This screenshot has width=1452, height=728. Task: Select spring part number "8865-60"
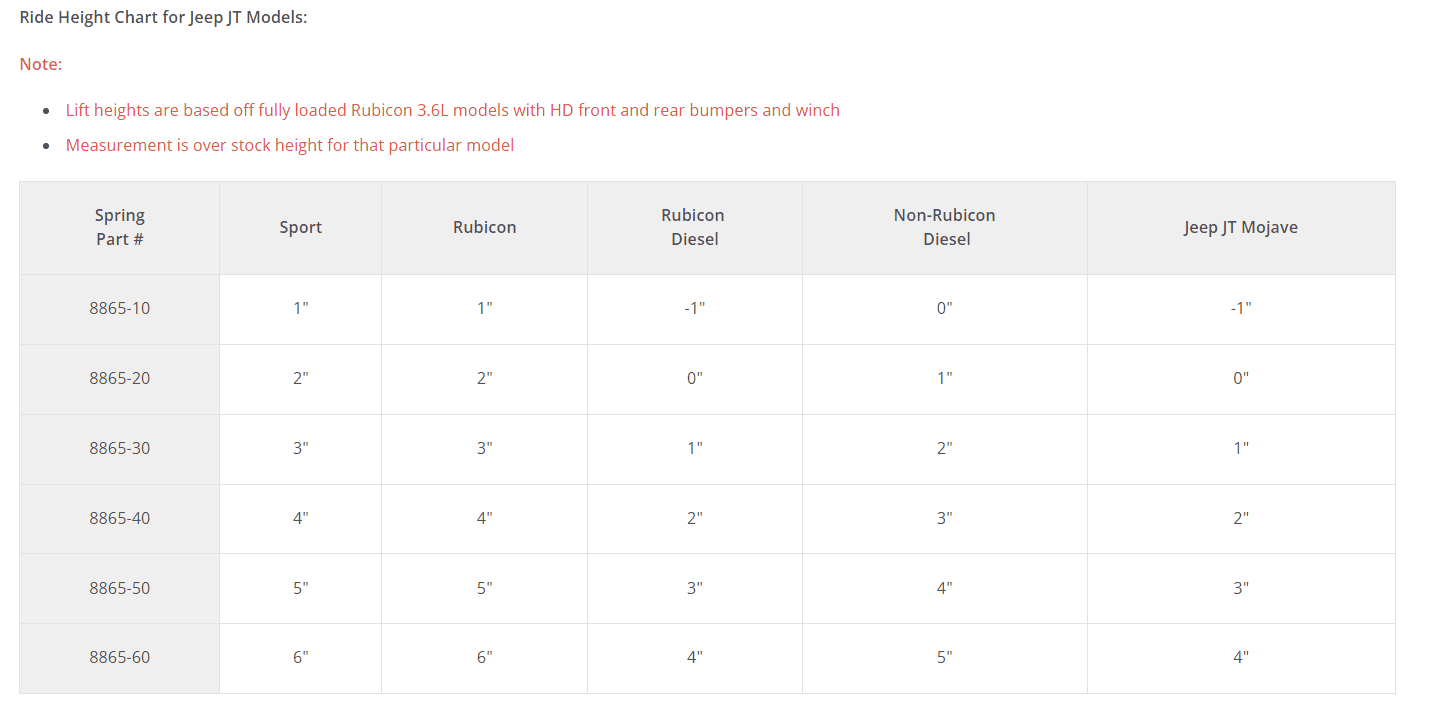click(120, 658)
